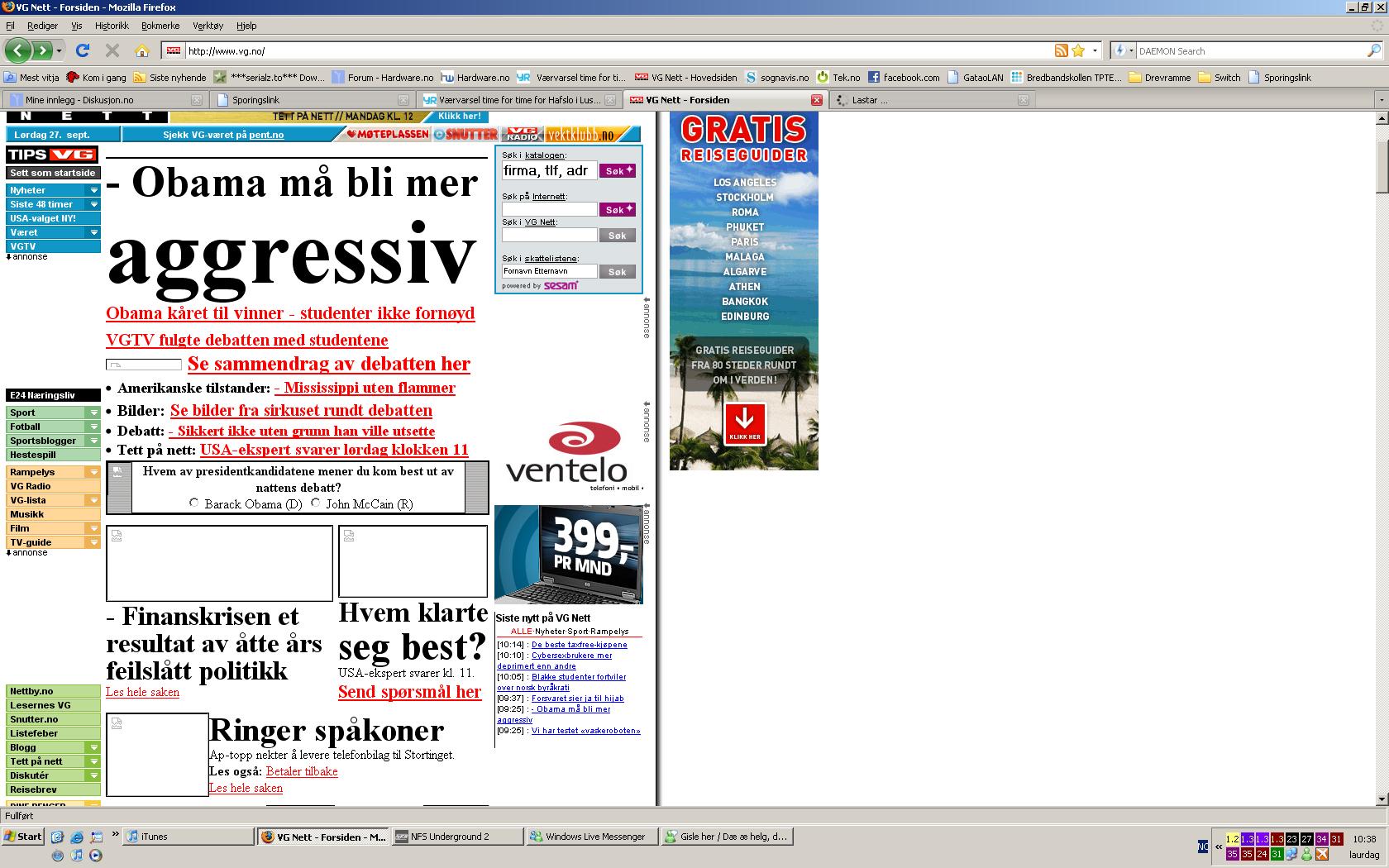Open the Tek.no bookmark
This screenshot has height=868, width=1389.
tap(838, 78)
